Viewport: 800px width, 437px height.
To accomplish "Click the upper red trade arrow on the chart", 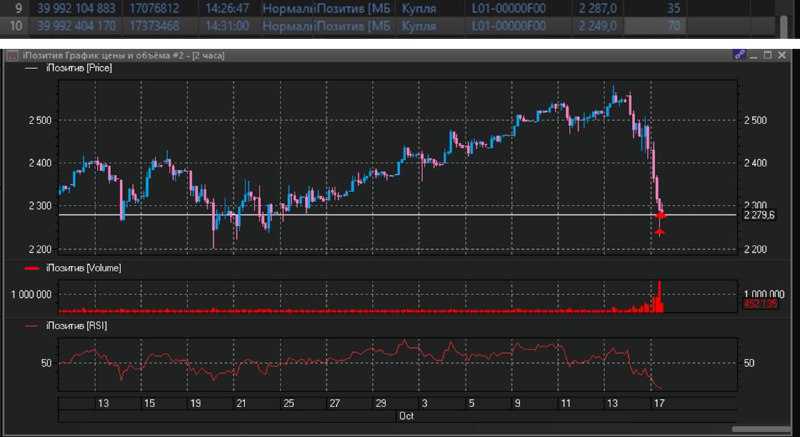I will click(x=660, y=215).
